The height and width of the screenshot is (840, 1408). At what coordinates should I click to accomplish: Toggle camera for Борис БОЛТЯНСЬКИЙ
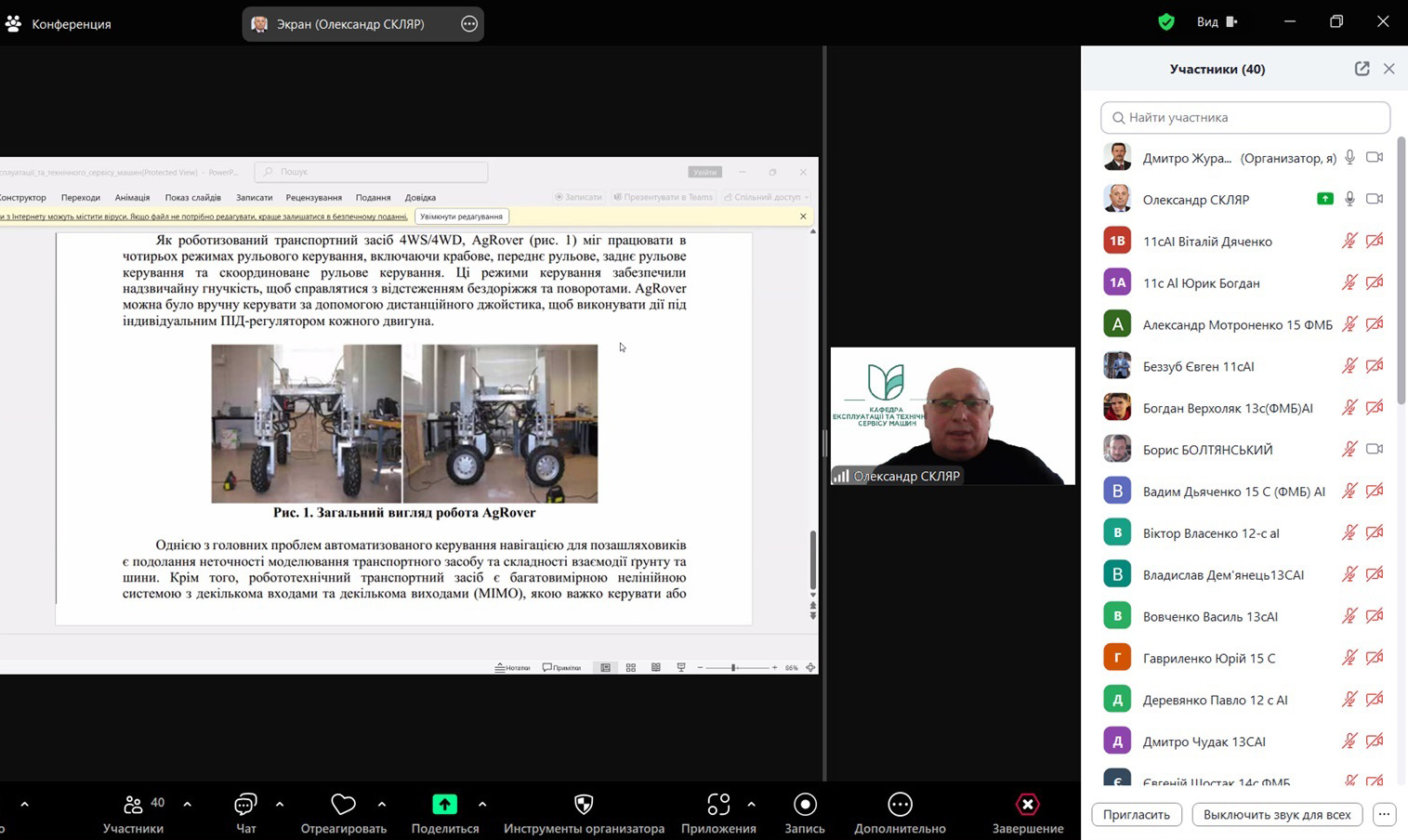coord(1375,449)
